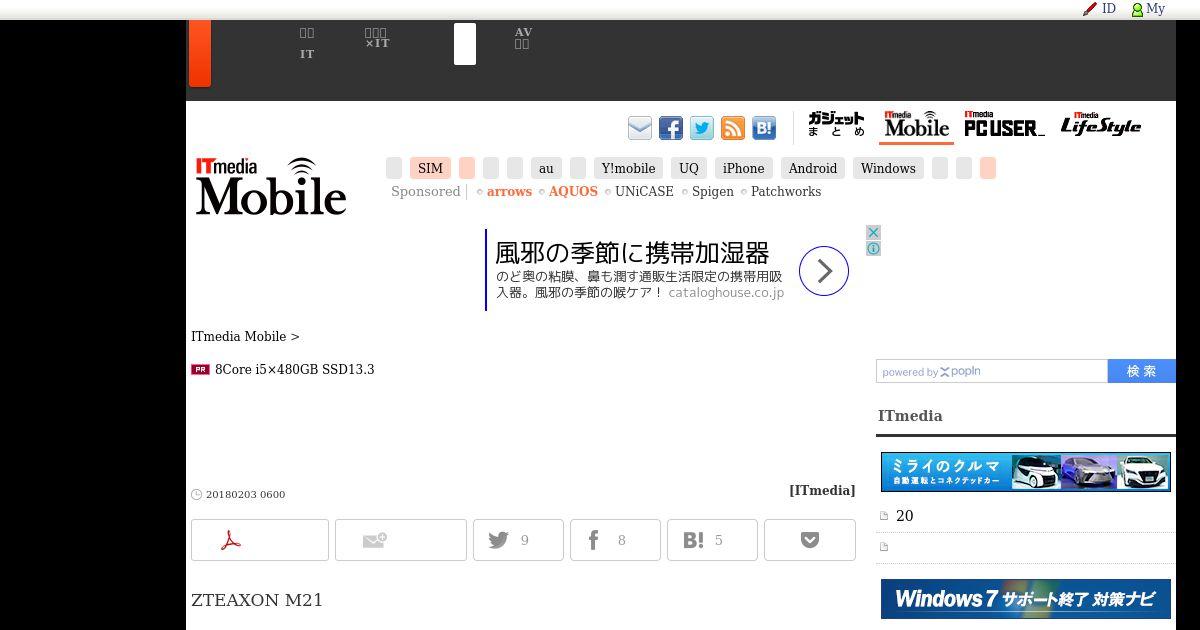
Task: Share on Facebook button showing 8
Action: coord(615,540)
